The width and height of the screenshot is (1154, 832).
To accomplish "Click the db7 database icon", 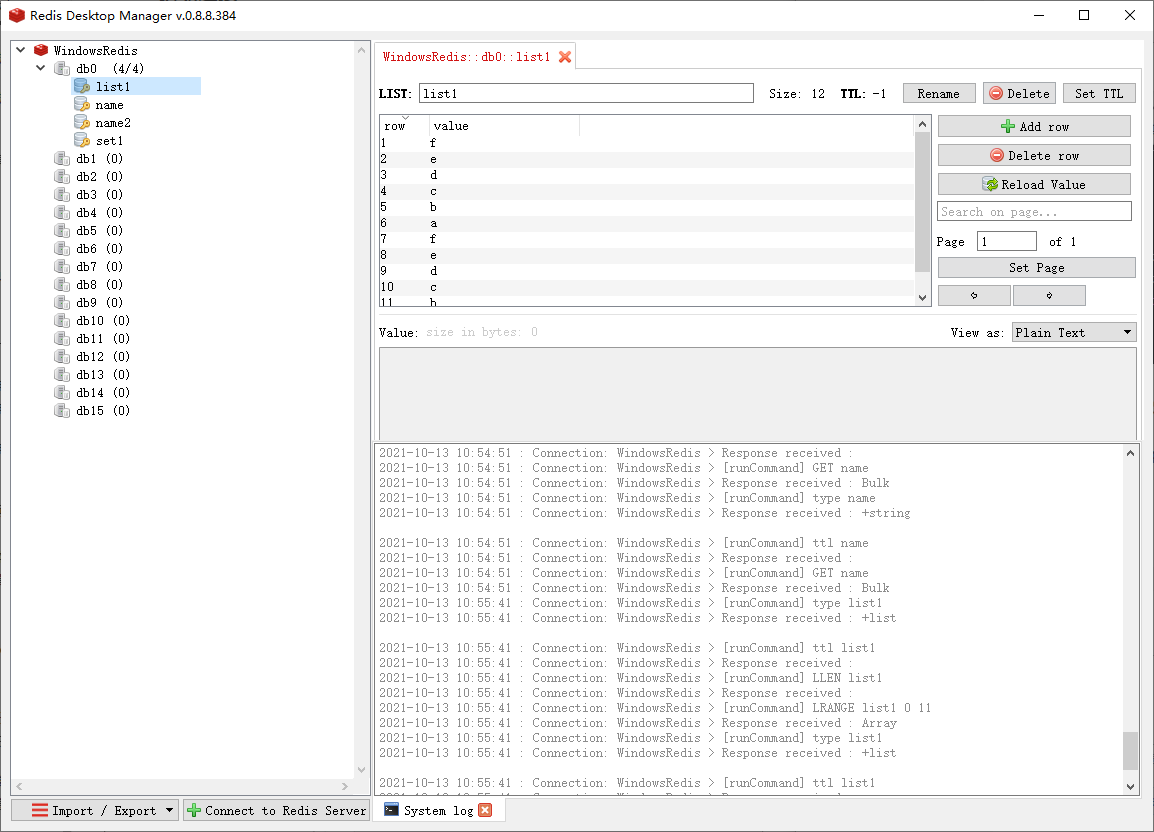I will (x=62, y=267).
